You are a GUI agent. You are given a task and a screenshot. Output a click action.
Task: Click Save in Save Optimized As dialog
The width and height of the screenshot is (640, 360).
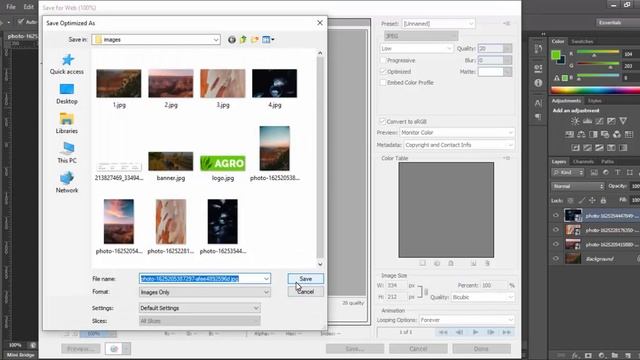[306, 279]
